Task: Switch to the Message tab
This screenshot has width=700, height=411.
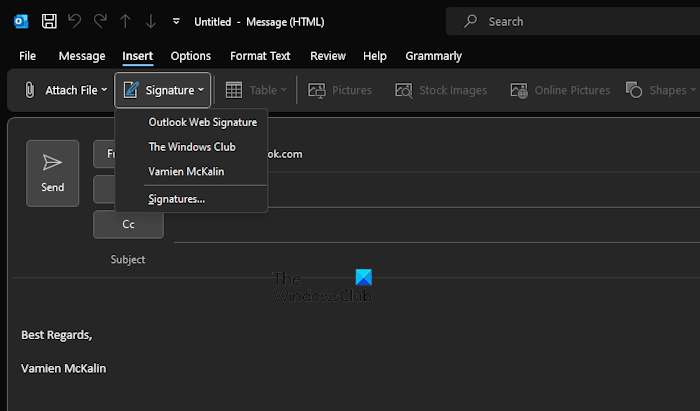Action: pyautogui.click(x=82, y=56)
